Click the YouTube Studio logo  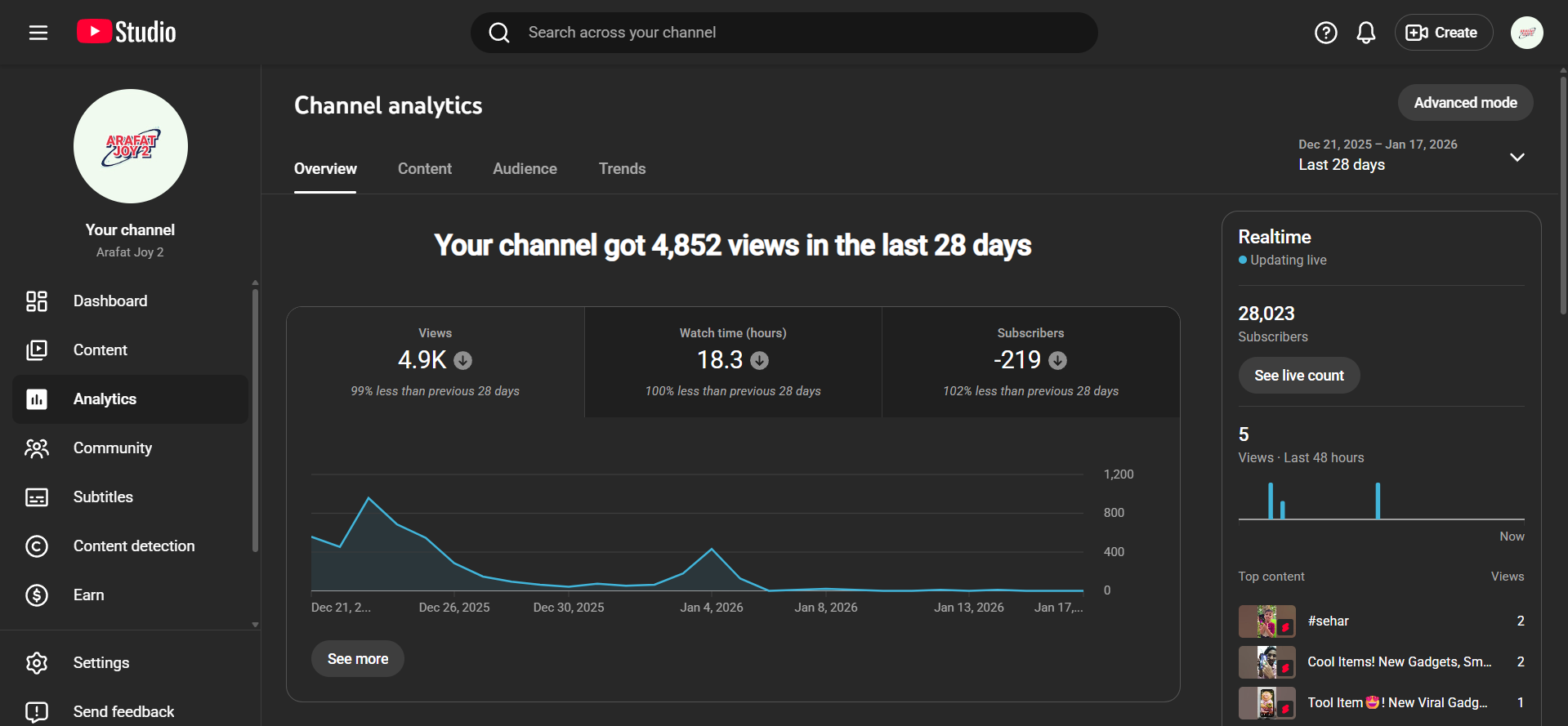pos(127,33)
